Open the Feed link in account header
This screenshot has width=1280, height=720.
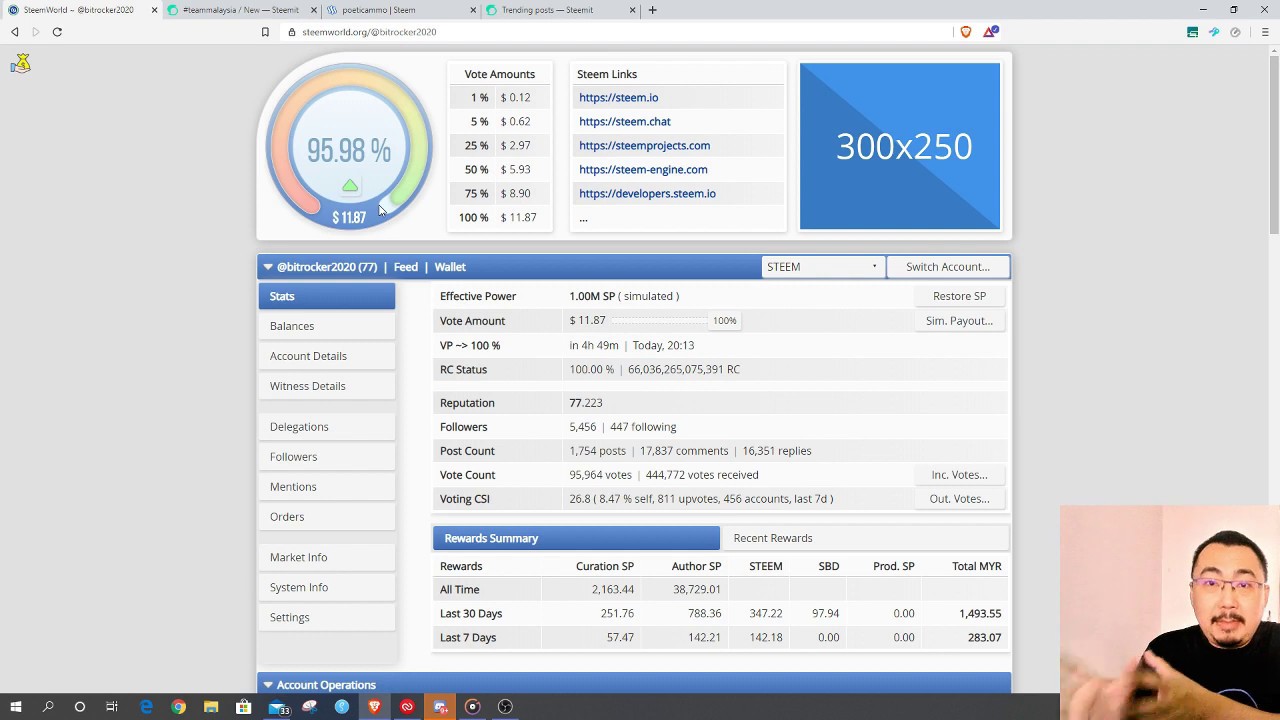[x=405, y=267]
